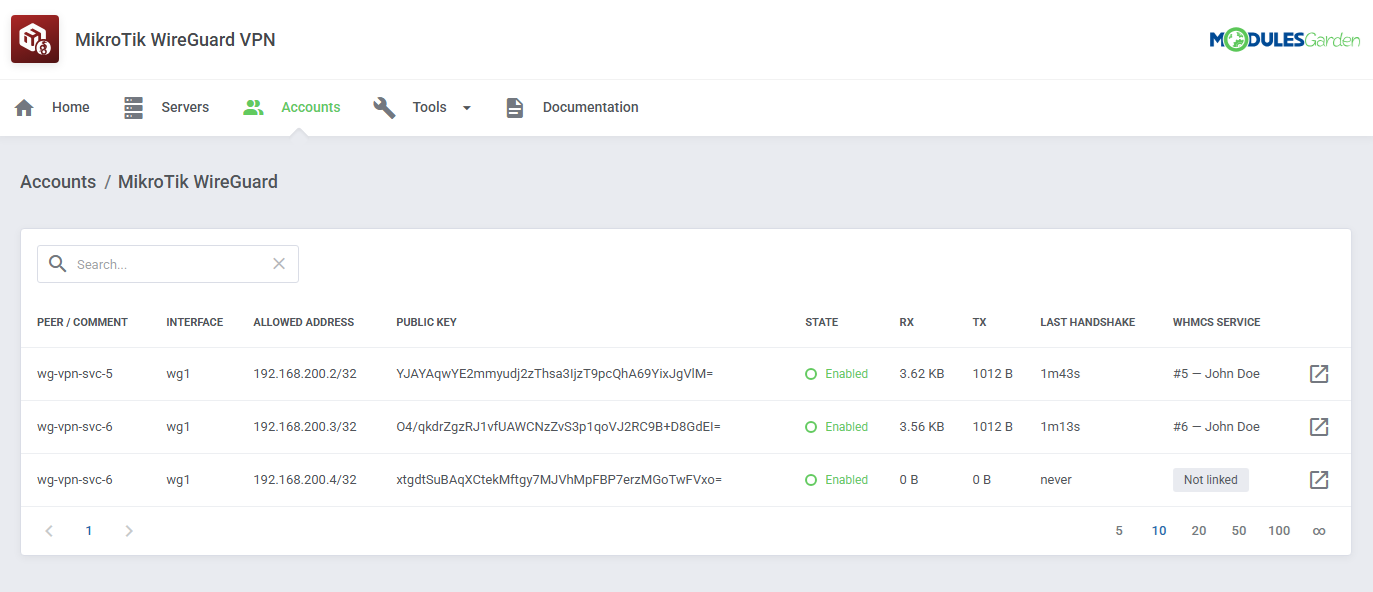Click the TX column header

[x=980, y=322]
